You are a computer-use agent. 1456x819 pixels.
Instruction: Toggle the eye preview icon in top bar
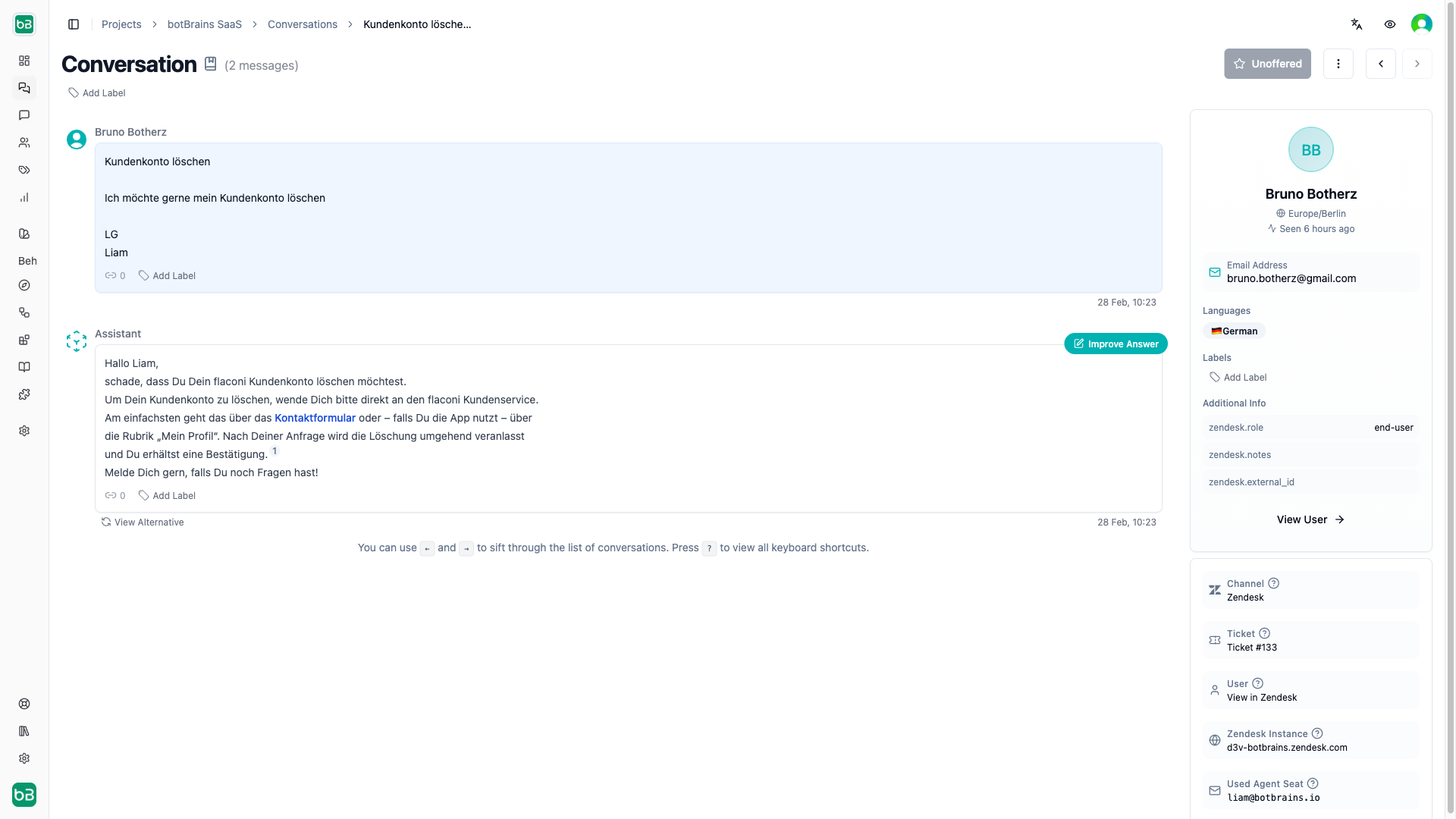pos(1390,24)
